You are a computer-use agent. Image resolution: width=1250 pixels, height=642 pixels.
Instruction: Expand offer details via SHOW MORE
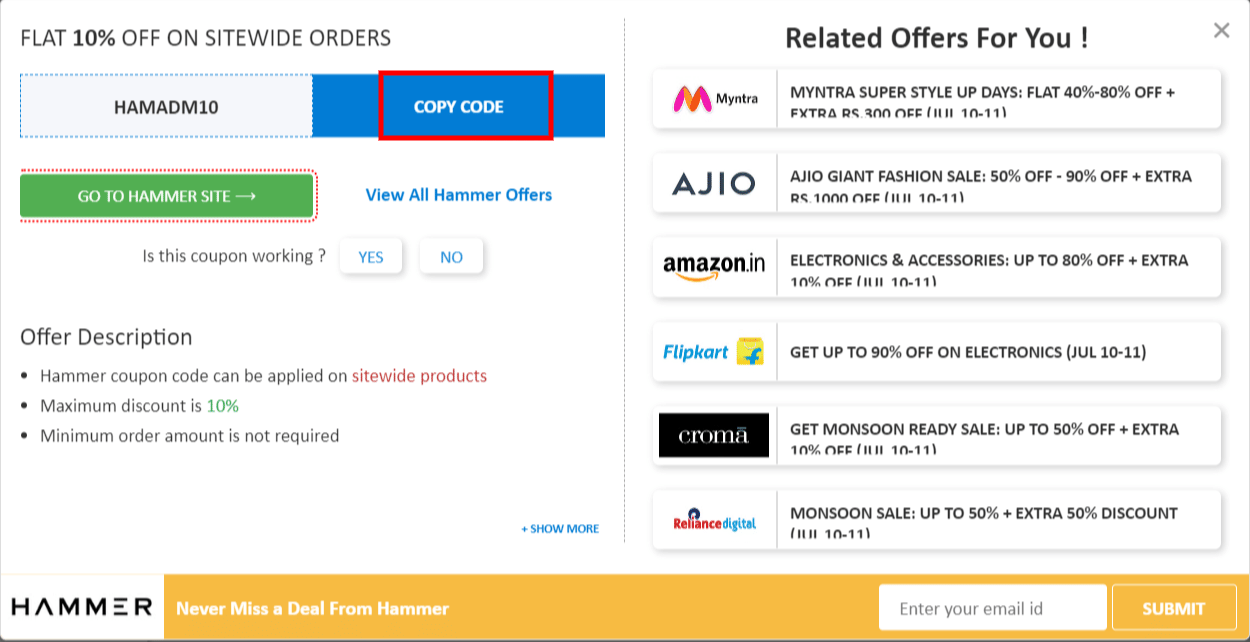560,528
